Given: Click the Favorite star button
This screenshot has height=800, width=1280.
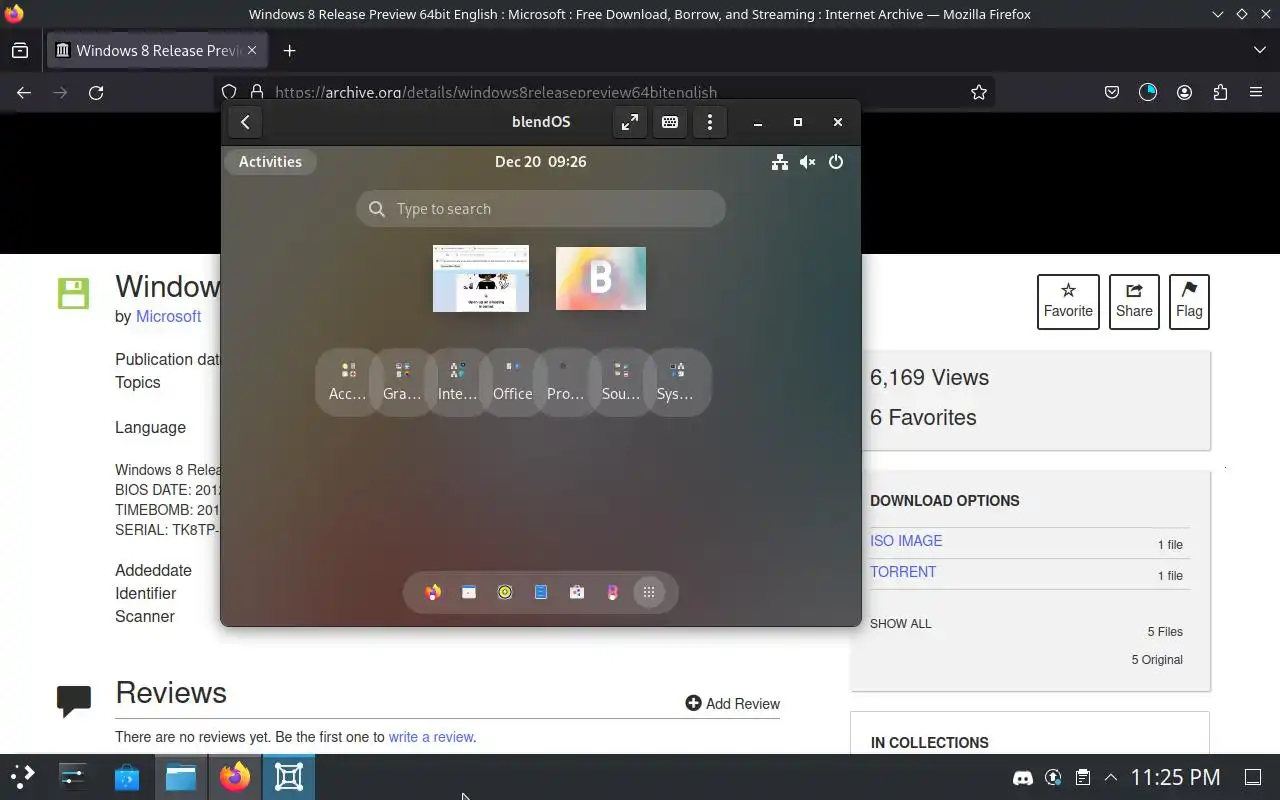Looking at the screenshot, I should (x=1068, y=301).
